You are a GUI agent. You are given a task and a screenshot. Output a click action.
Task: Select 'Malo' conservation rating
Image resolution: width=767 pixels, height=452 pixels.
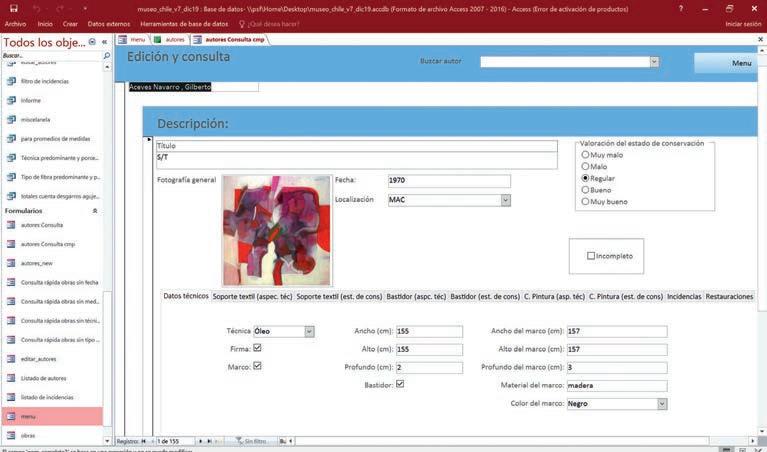[x=585, y=166]
